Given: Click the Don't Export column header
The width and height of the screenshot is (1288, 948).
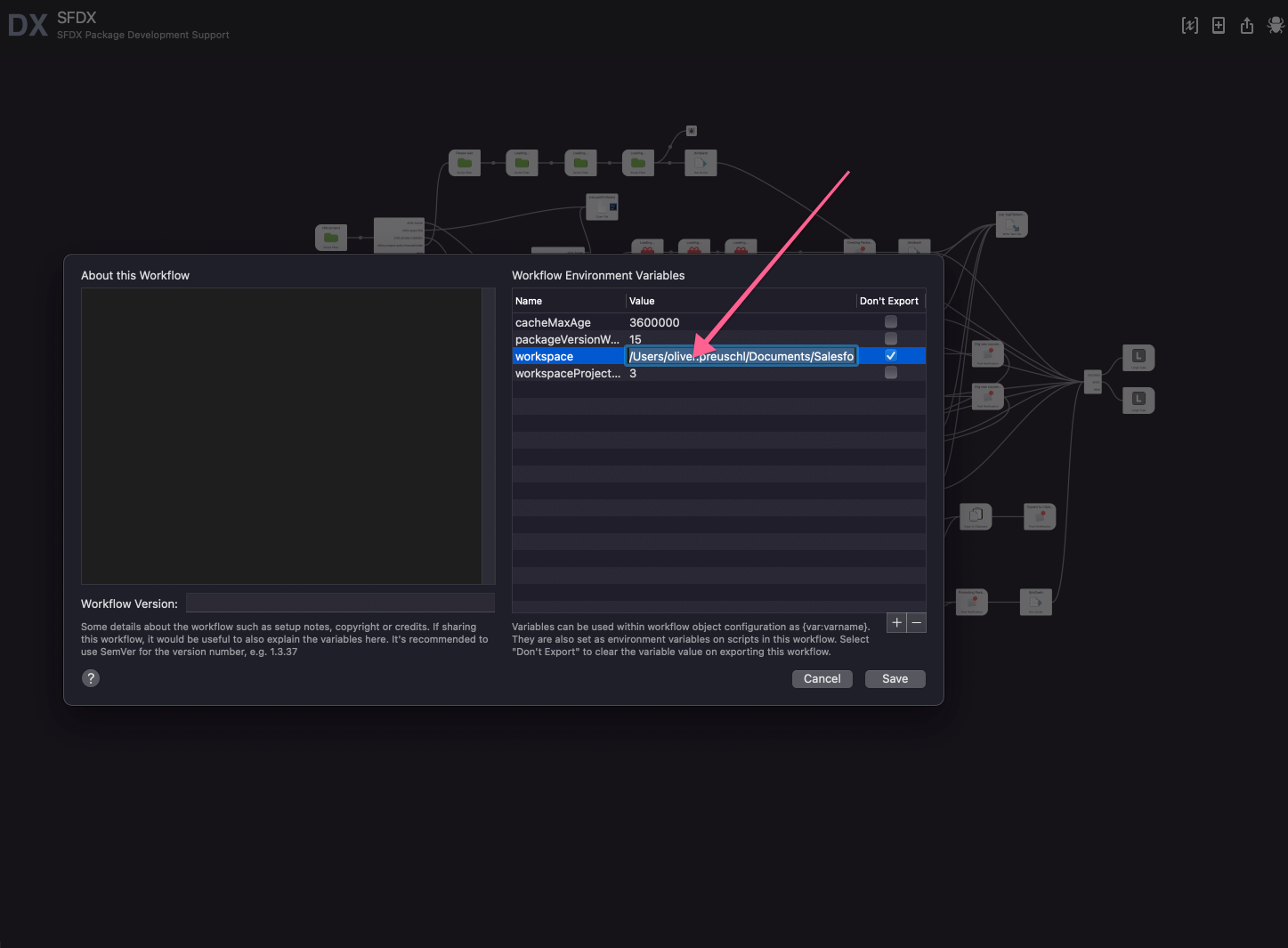Looking at the screenshot, I should [890, 301].
